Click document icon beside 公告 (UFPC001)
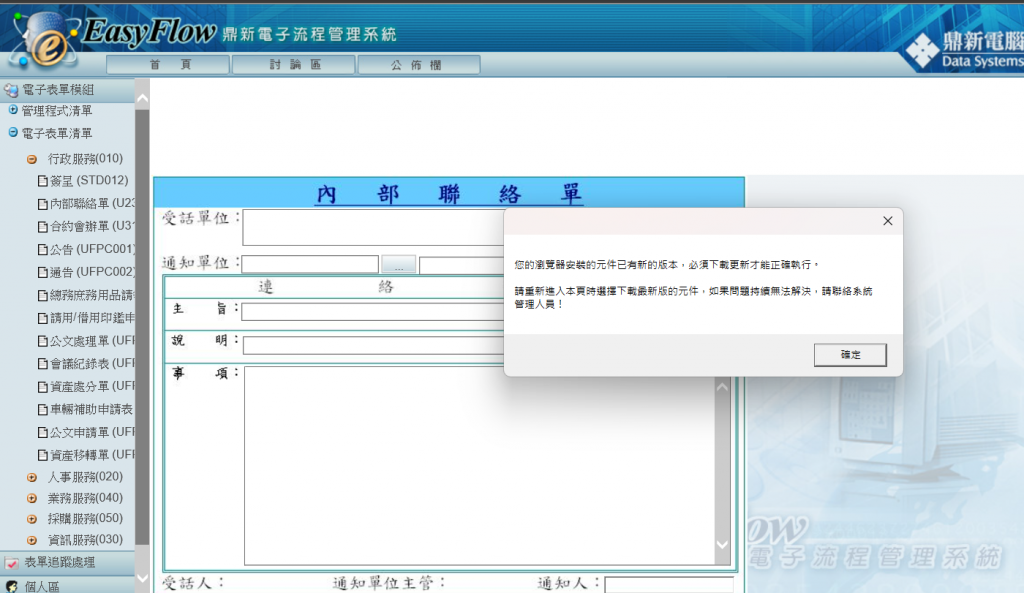1024x593 pixels. coord(42,249)
